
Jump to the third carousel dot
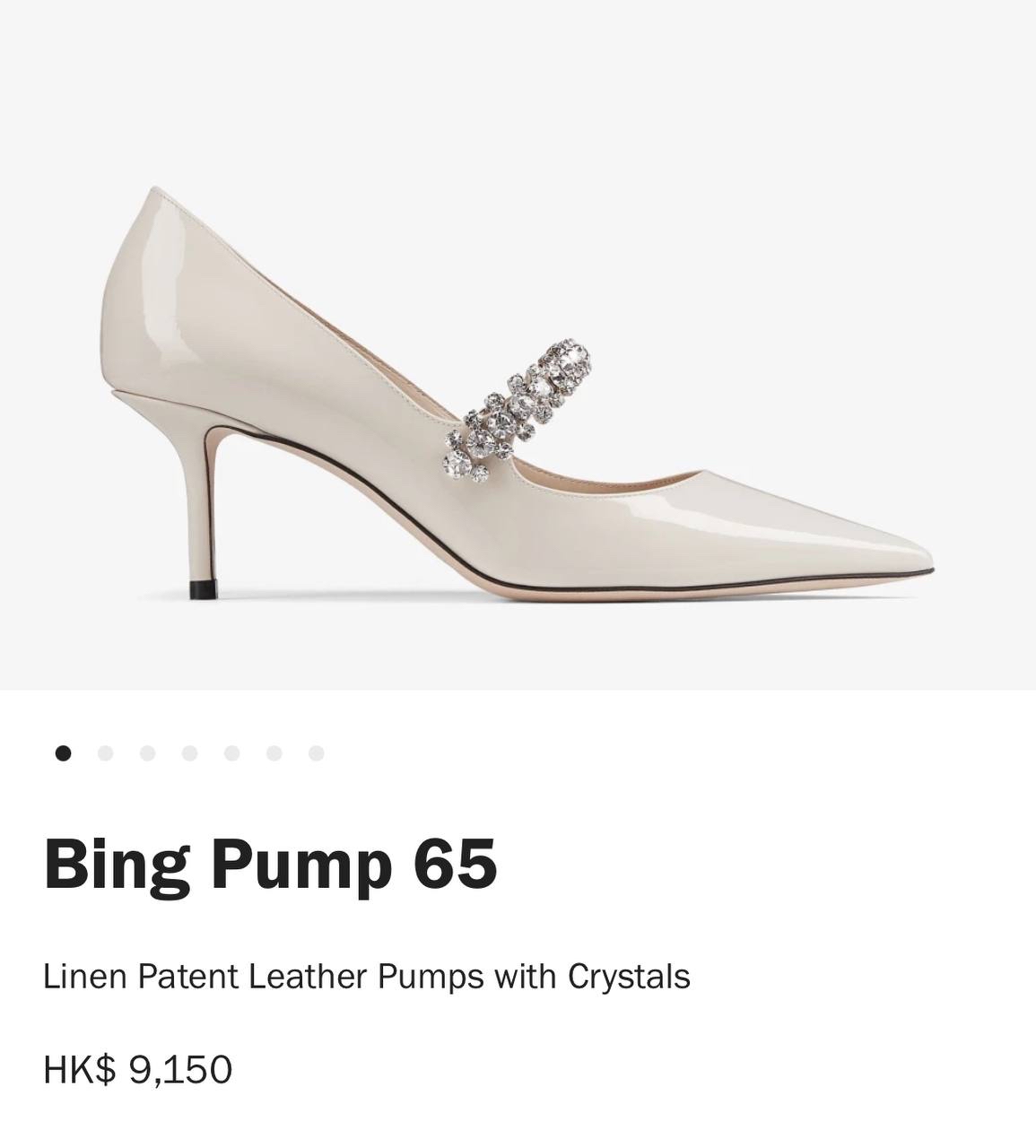tap(147, 753)
